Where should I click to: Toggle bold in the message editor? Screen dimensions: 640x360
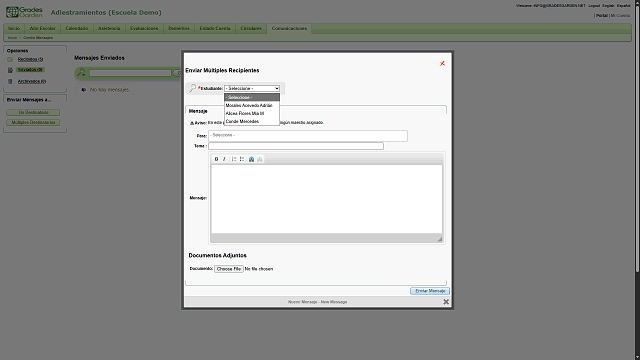pyautogui.click(x=216, y=159)
